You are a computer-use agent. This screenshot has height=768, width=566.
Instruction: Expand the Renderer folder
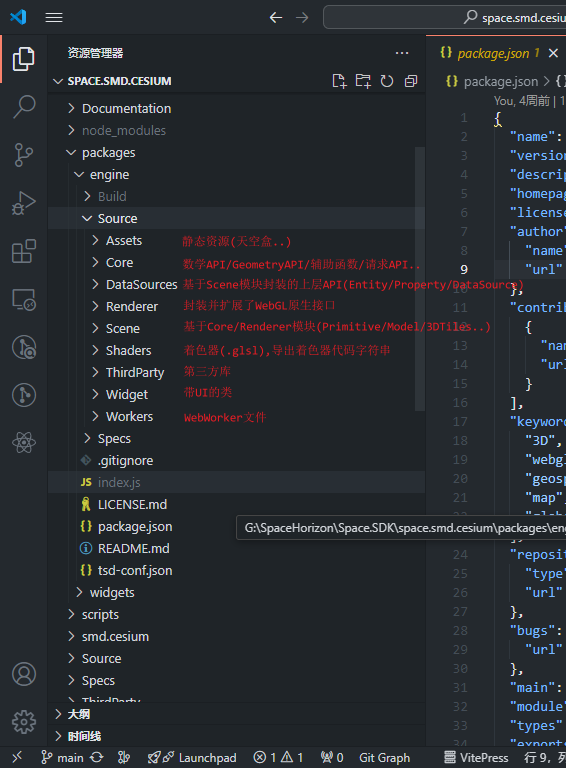131,307
